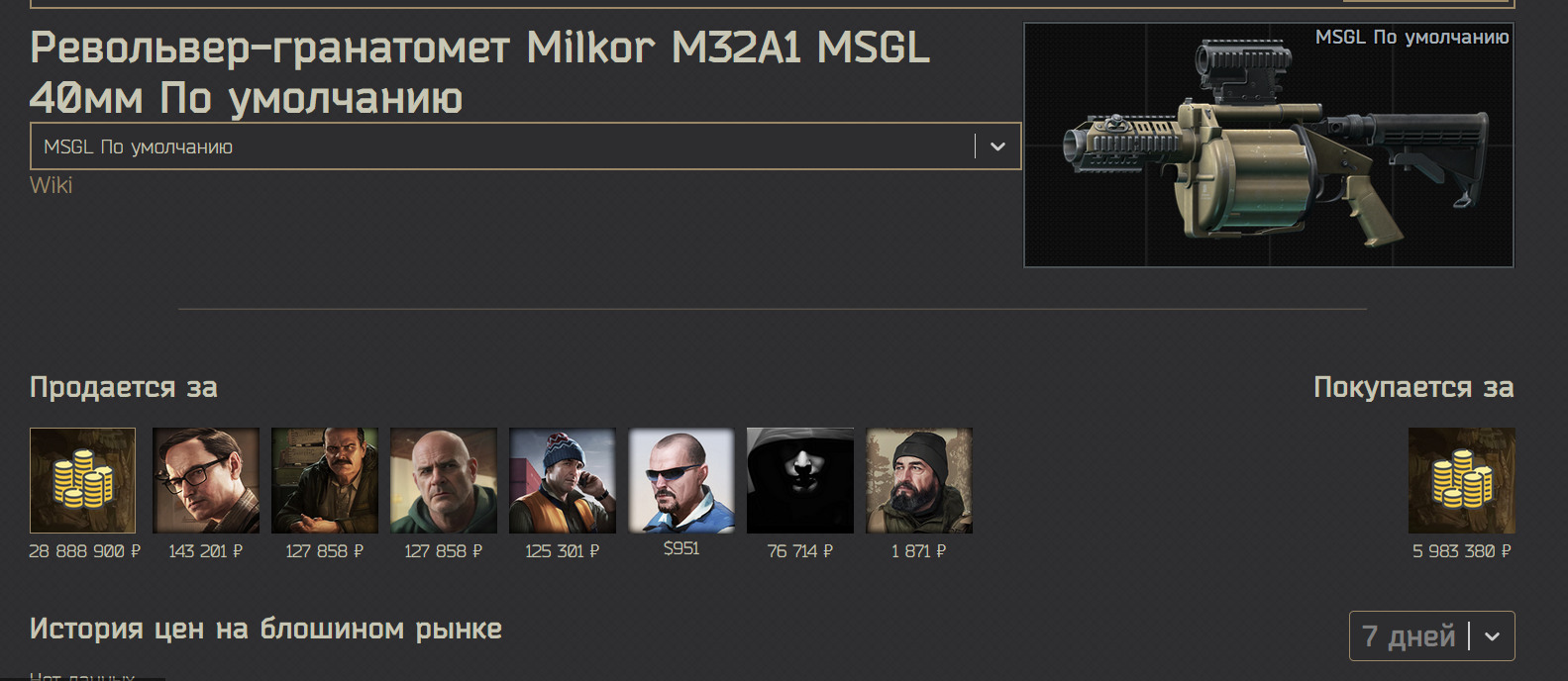Click the 5 983 380 ₽ buy price

pyautogui.click(x=1462, y=551)
